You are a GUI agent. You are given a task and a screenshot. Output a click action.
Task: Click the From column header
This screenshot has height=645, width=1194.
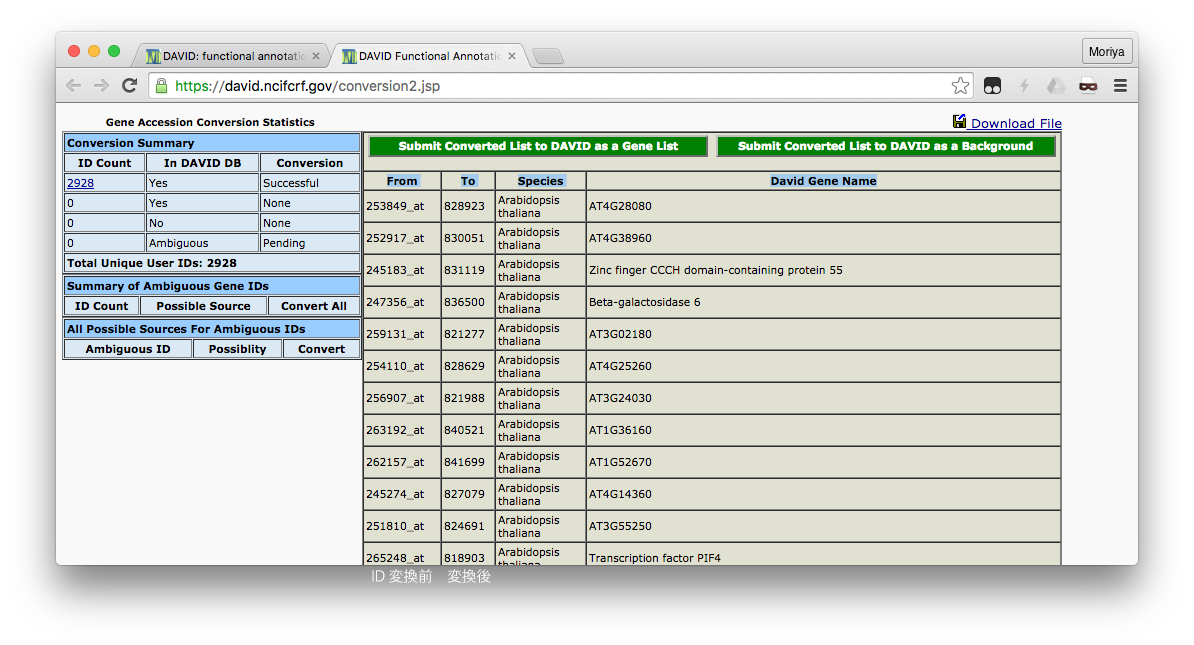tap(402, 181)
